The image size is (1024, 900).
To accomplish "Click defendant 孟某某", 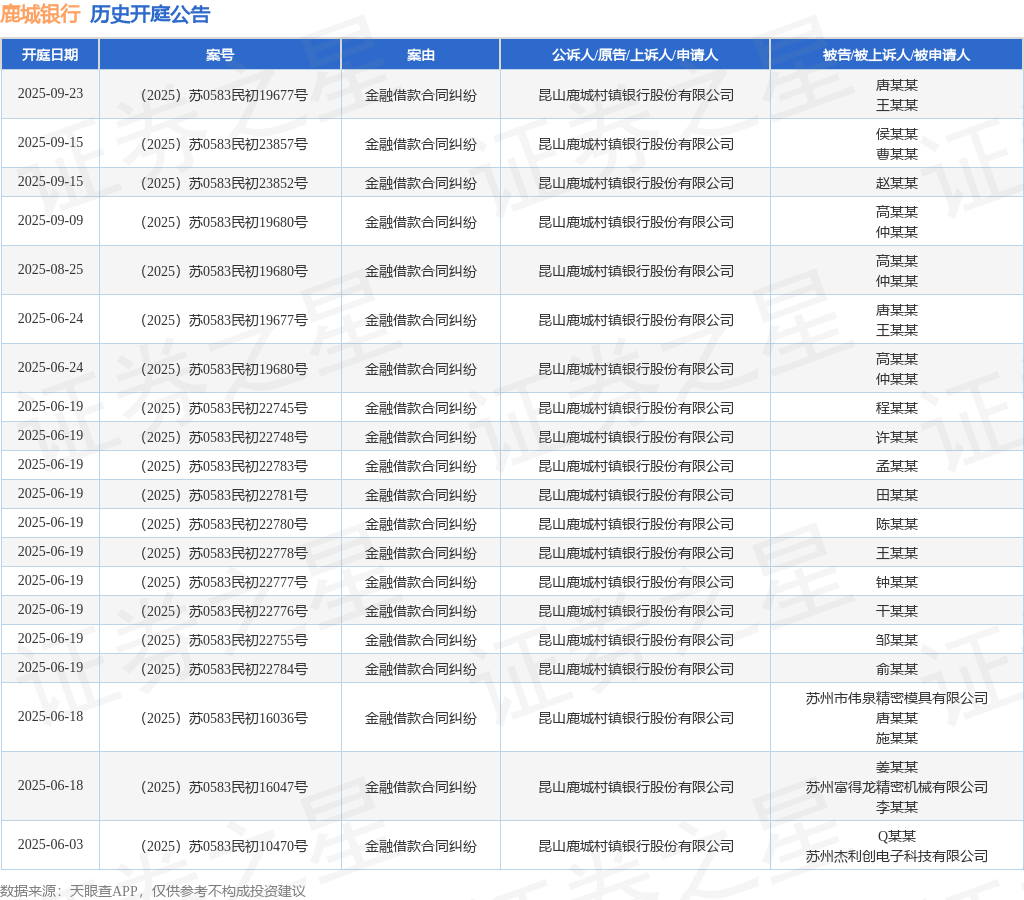I will coord(897,466).
